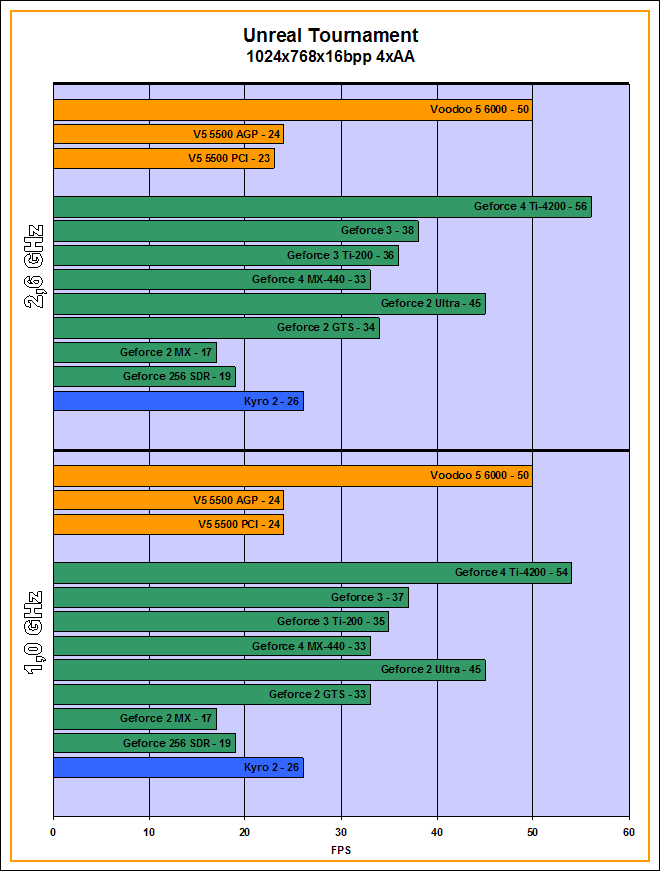
Task: Select Voodoo 5 6000 bar in 1,0 GHz group
Action: pos(292,475)
